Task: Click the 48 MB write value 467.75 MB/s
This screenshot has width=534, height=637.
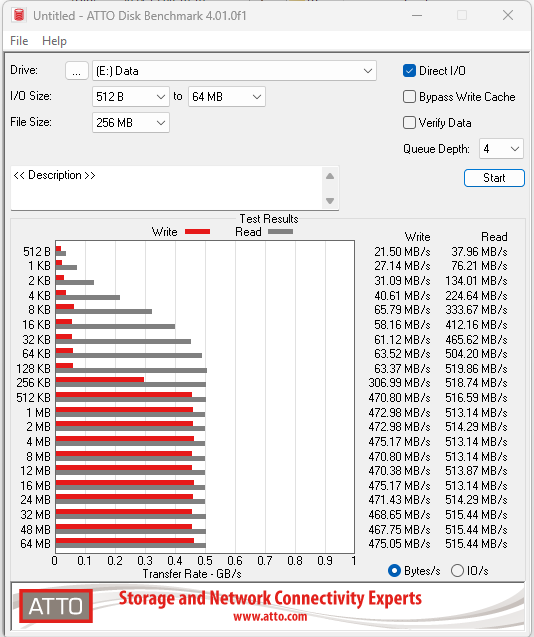Action: (x=399, y=530)
